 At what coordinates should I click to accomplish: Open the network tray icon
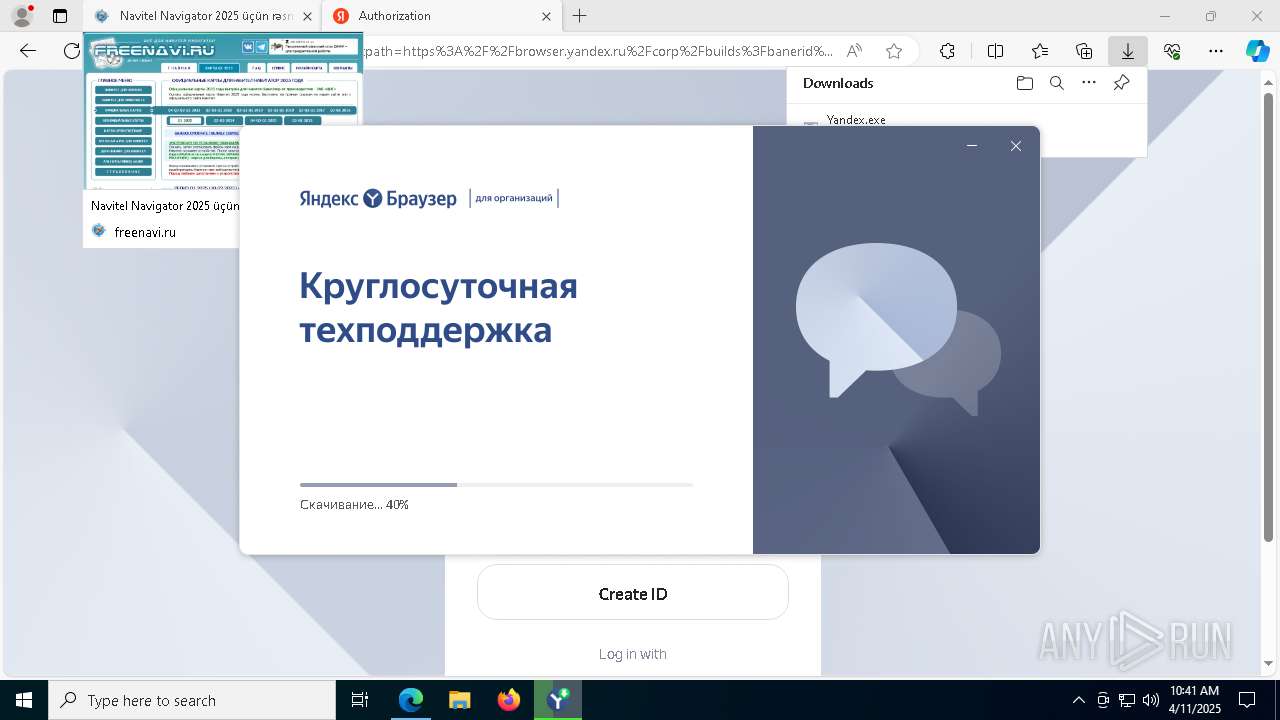coord(1127,700)
